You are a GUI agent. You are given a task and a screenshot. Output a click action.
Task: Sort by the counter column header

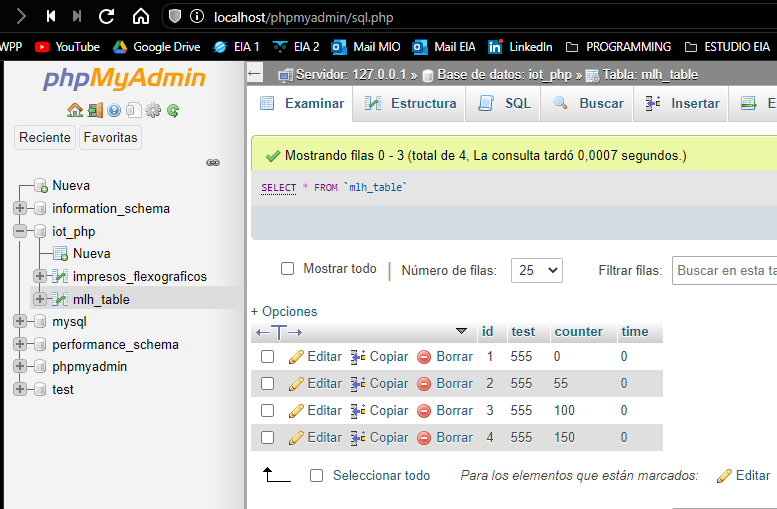578,332
